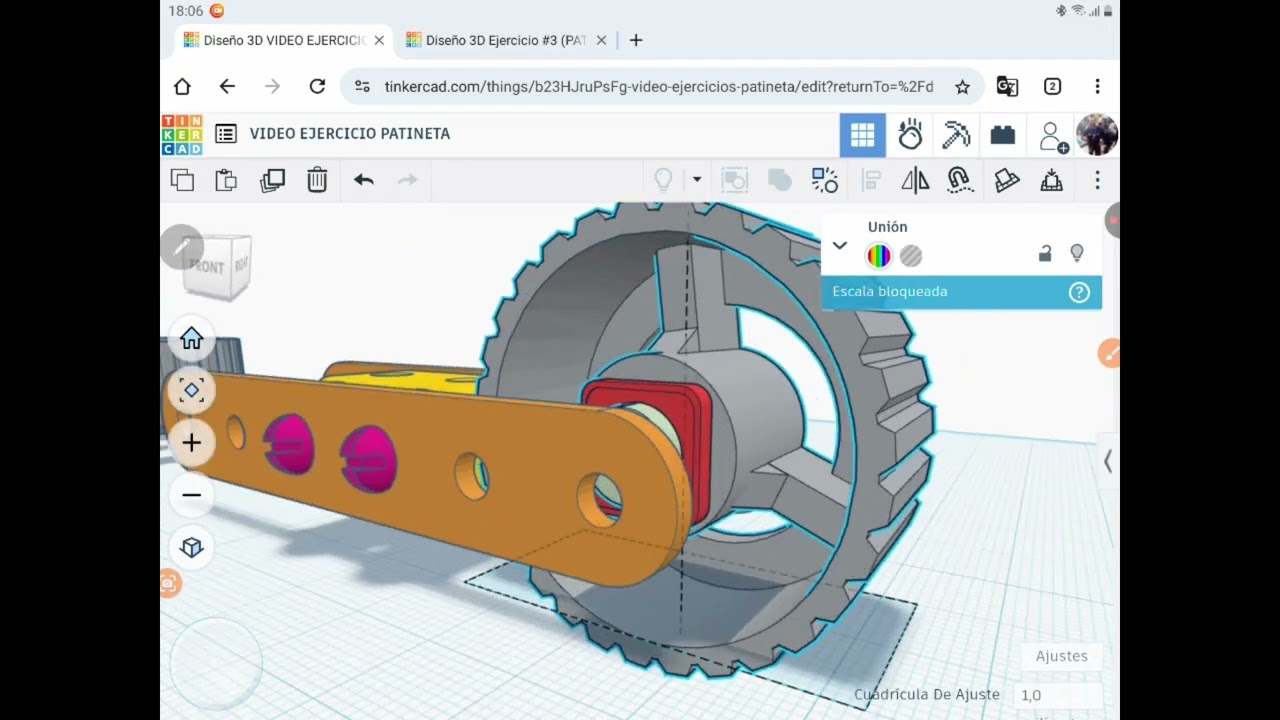Switch to the Blocks pickaxe mode
The width and height of the screenshot is (1280, 720).
[x=957, y=135]
